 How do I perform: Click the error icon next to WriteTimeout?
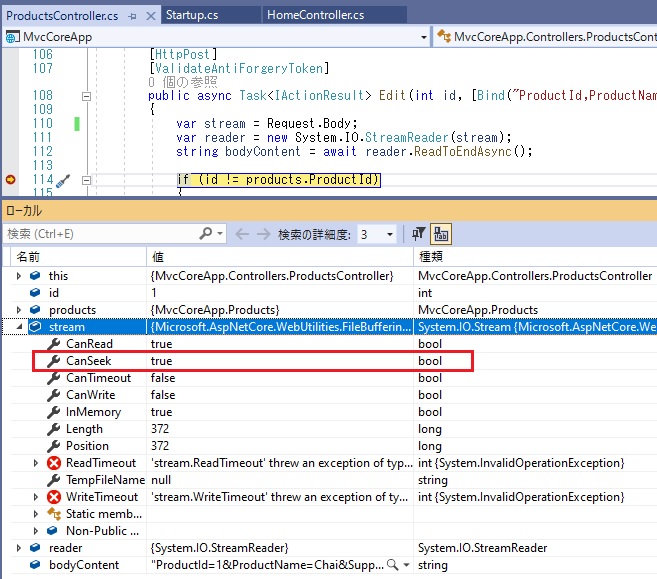point(54,497)
